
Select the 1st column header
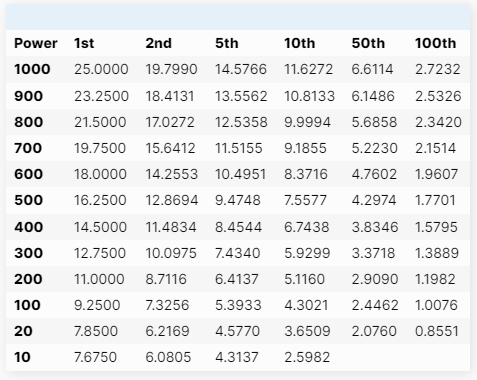pyautogui.click(x=84, y=43)
